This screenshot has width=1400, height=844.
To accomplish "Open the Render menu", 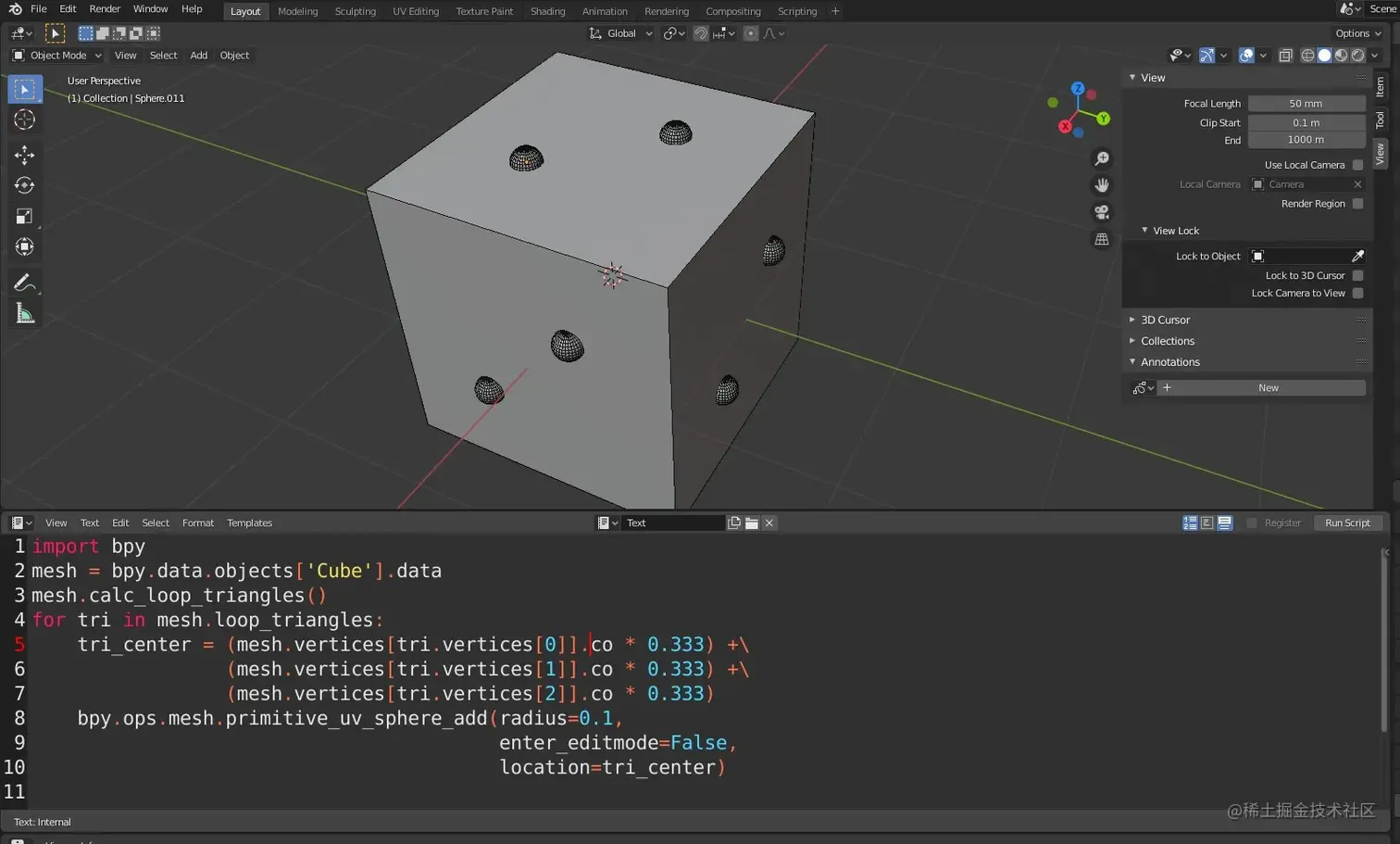I will click(x=104, y=9).
